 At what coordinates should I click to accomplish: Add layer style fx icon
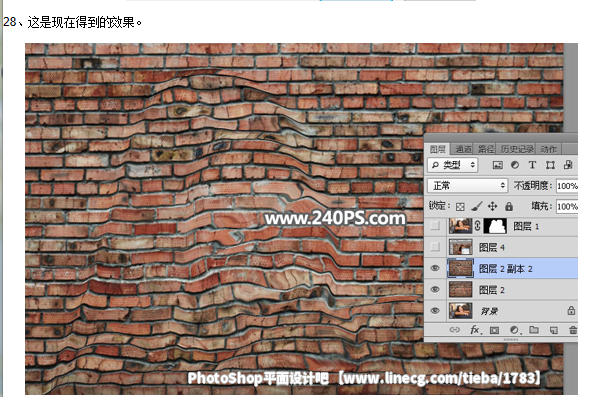[x=475, y=330]
